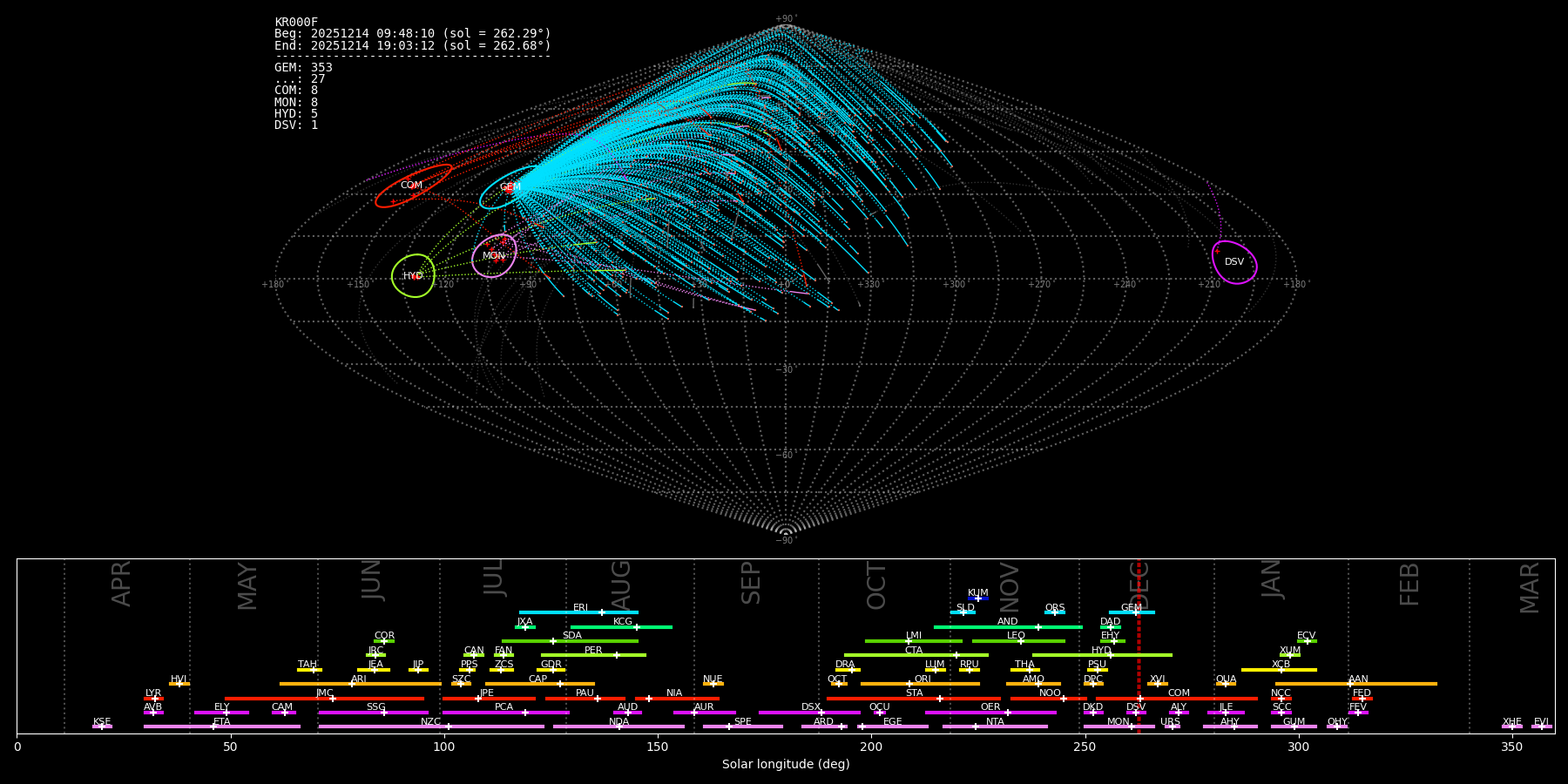Viewport: 1568px width, 784px height.
Task: Click the LYR shower label in the timeline
Action: click(153, 693)
